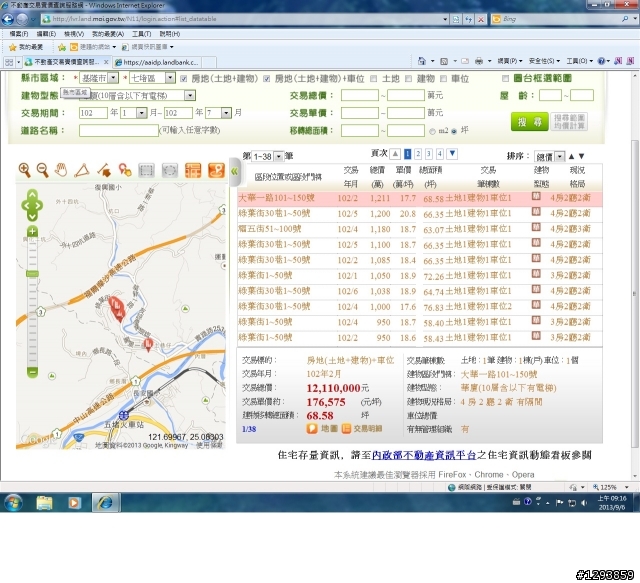Click the lower single red map marker
This screenshot has height=583, width=640.
click(149, 344)
